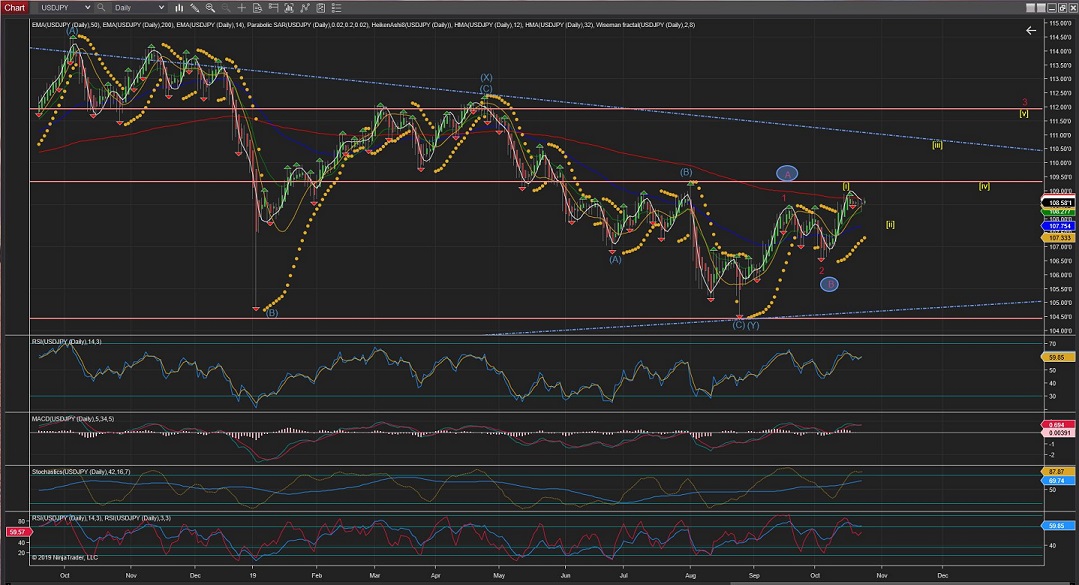Click the first grey link square button
1079x585 pixels.
1030,8
